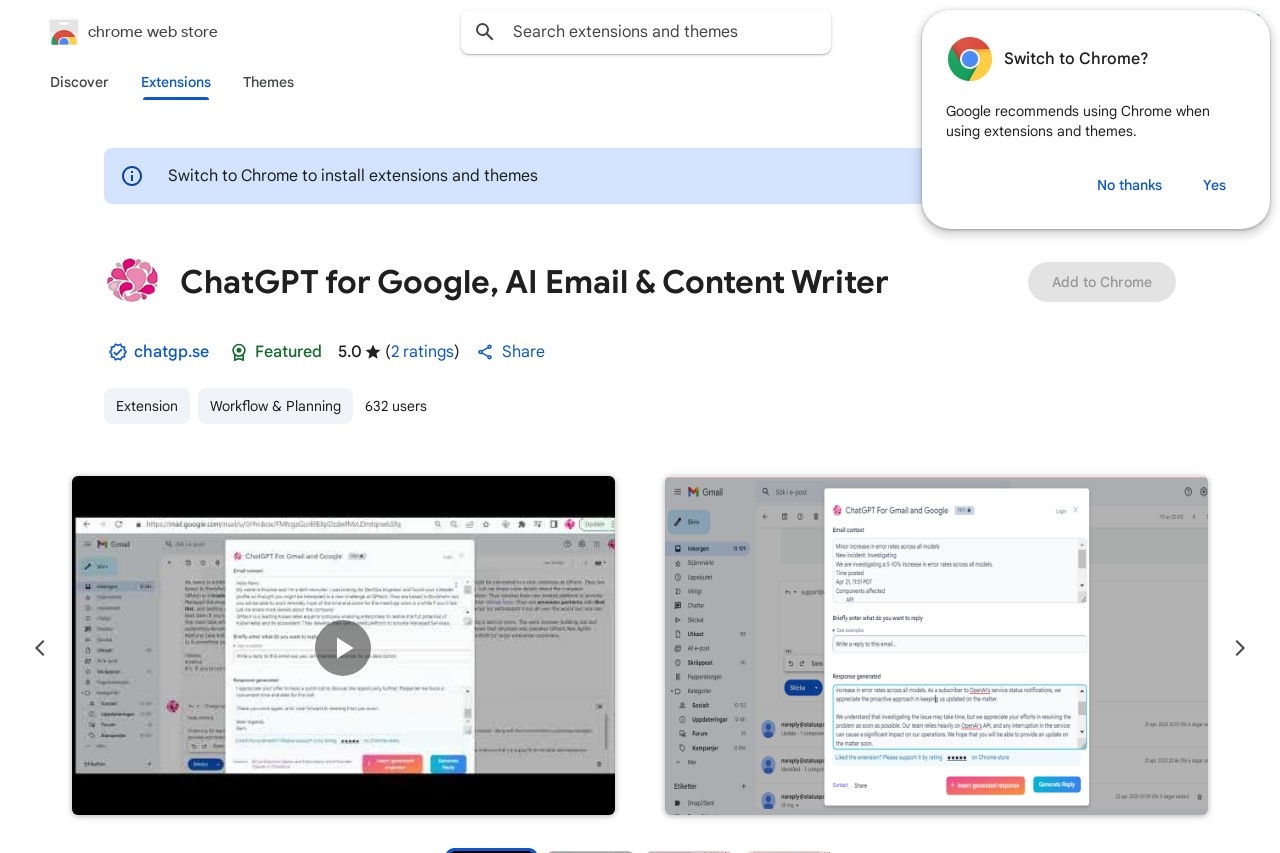
Task: Select the Workflow & Planning chip
Action: tap(275, 406)
